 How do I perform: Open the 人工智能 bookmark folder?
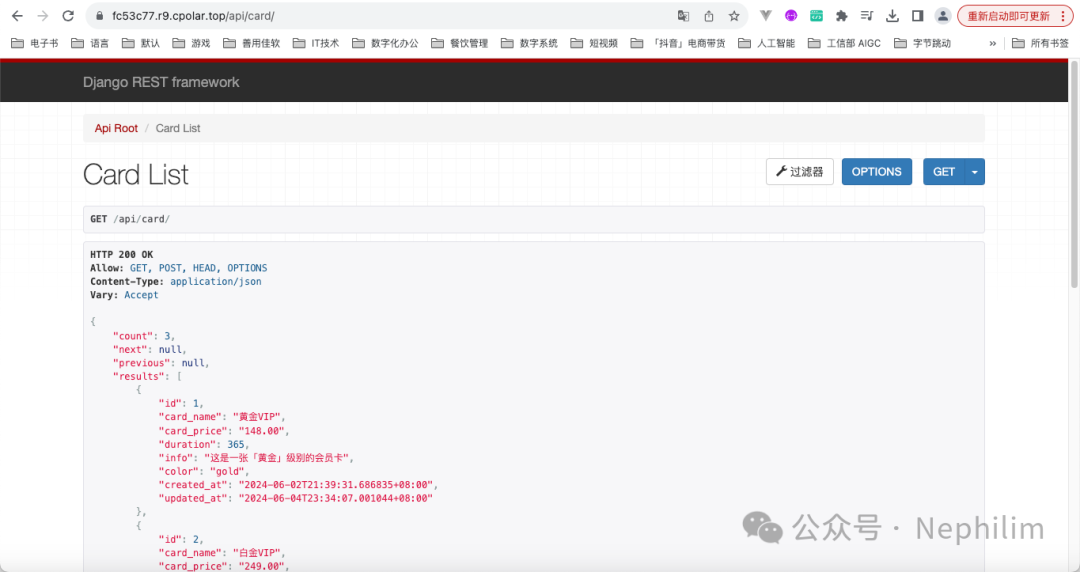click(766, 43)
